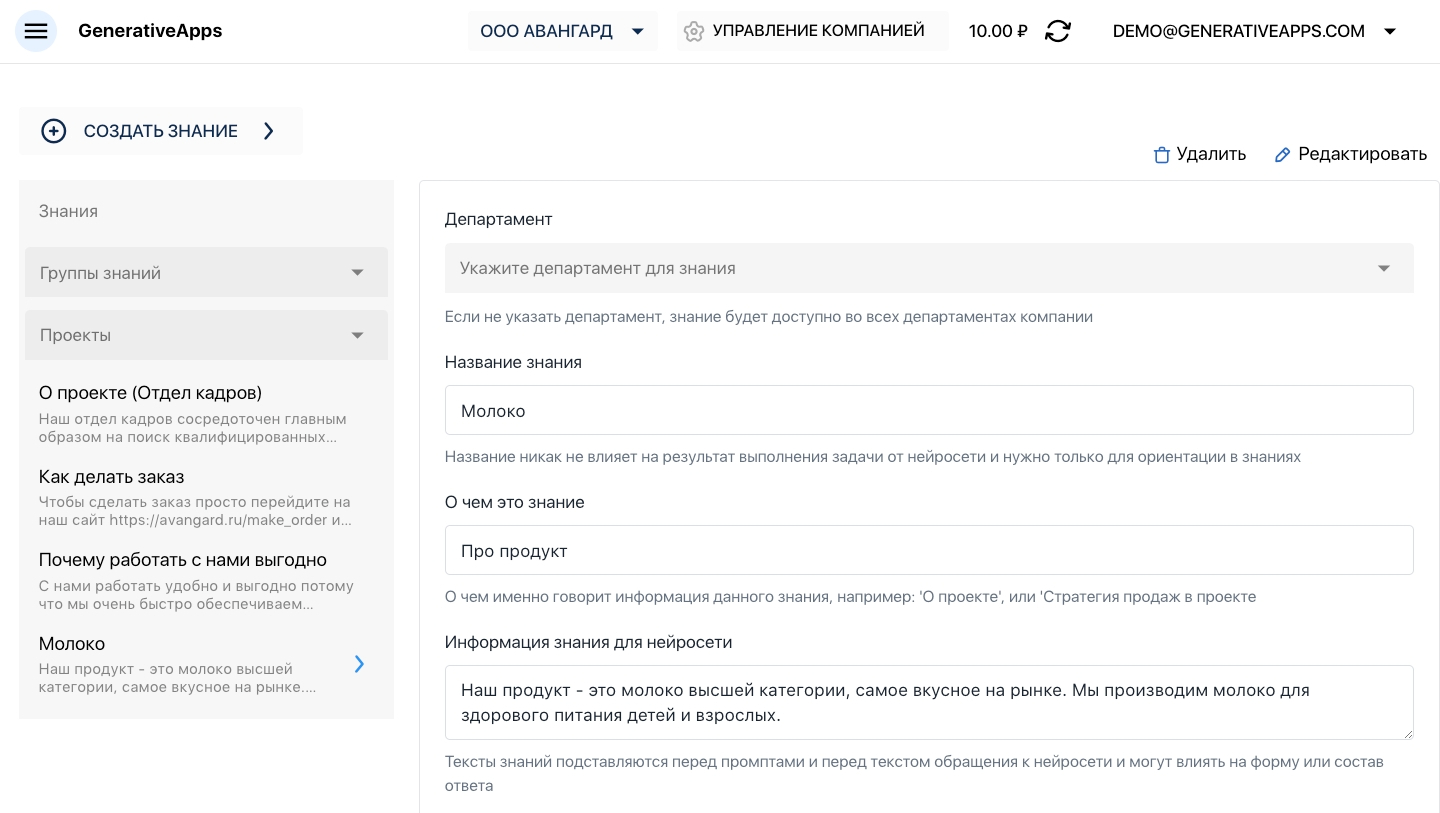This screenshot has height=813, width=1440.
Task: Select the О проекте (Отдел кадров) knowledge item
Action: coord(206,414)
